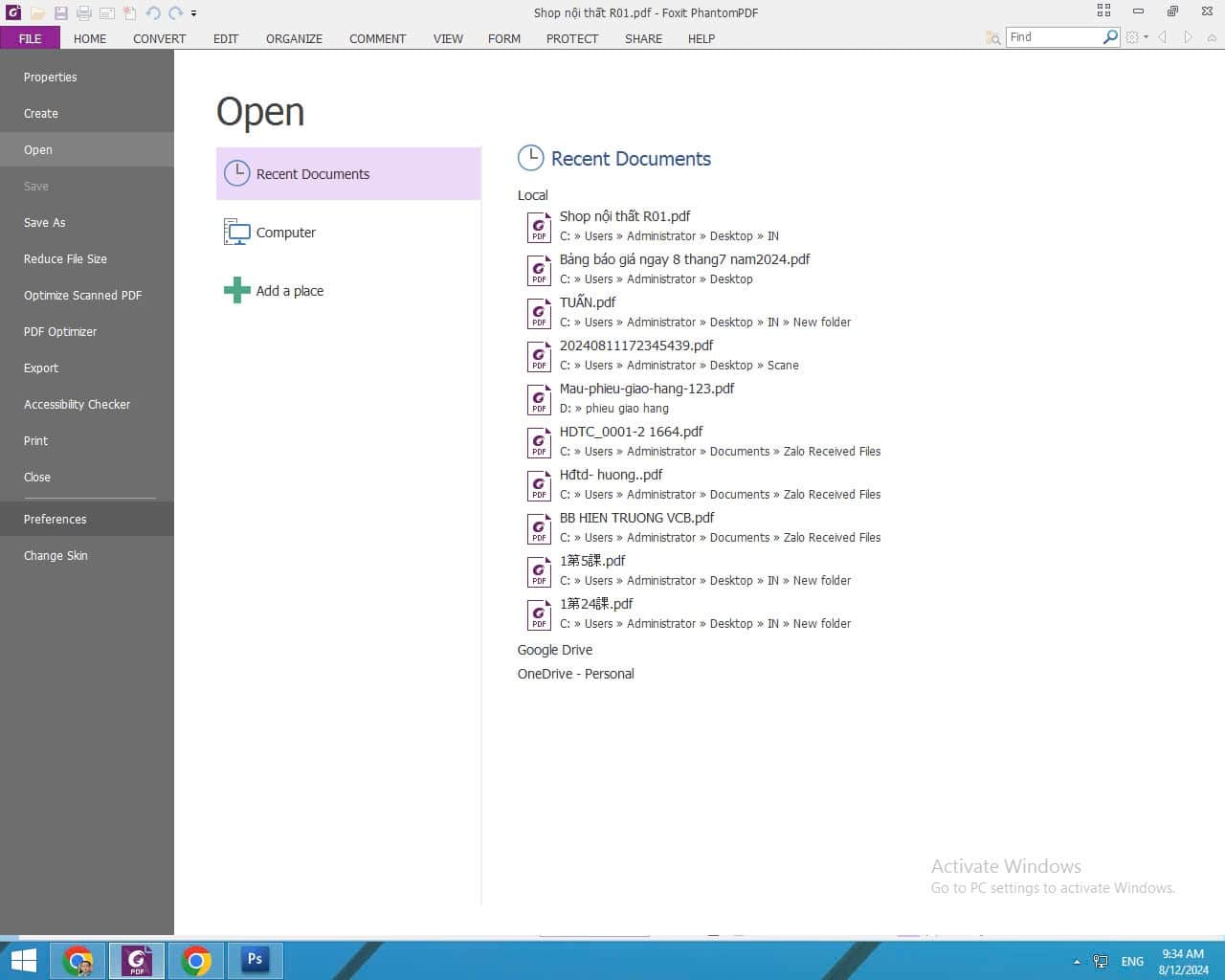Click the network icon in the system tray
The image size is (1225, 980).
pyautogui.click(x=1101, y=962)
